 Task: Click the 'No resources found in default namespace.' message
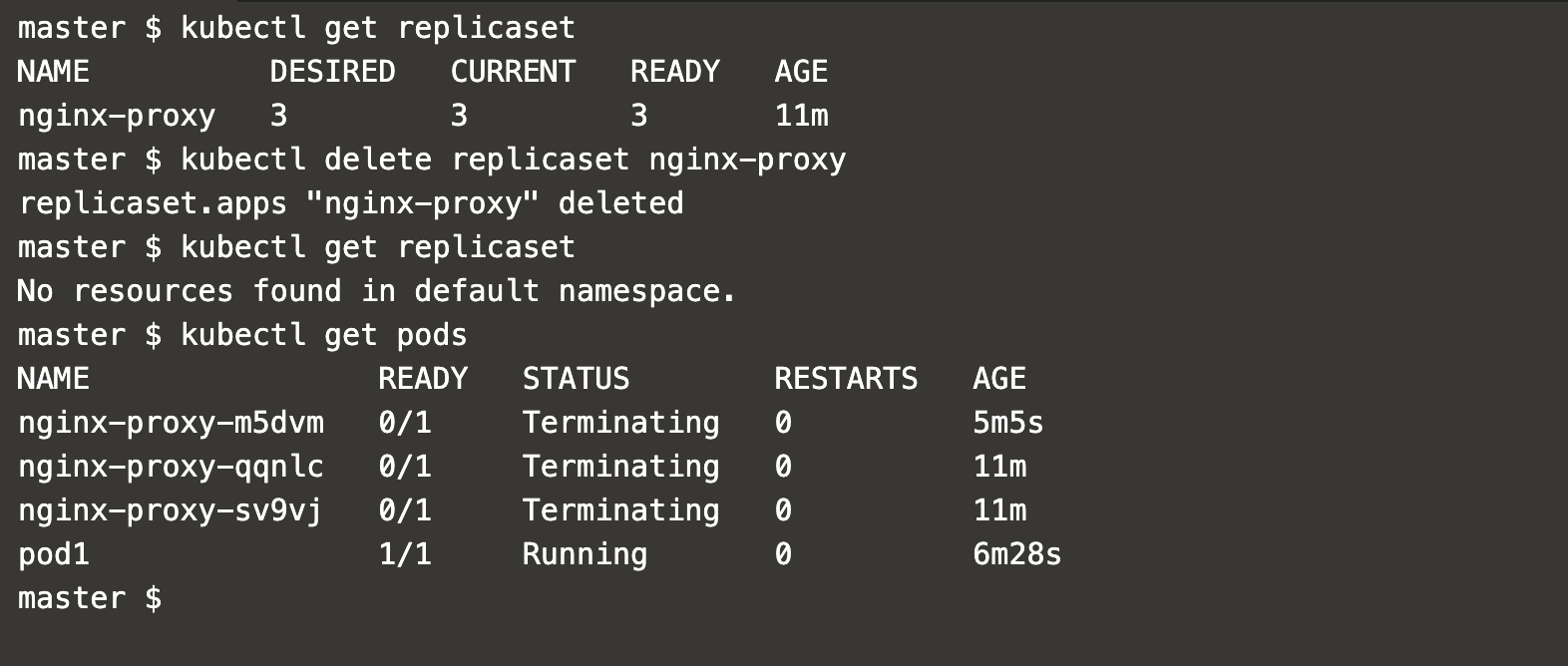[x=377, y=291]
